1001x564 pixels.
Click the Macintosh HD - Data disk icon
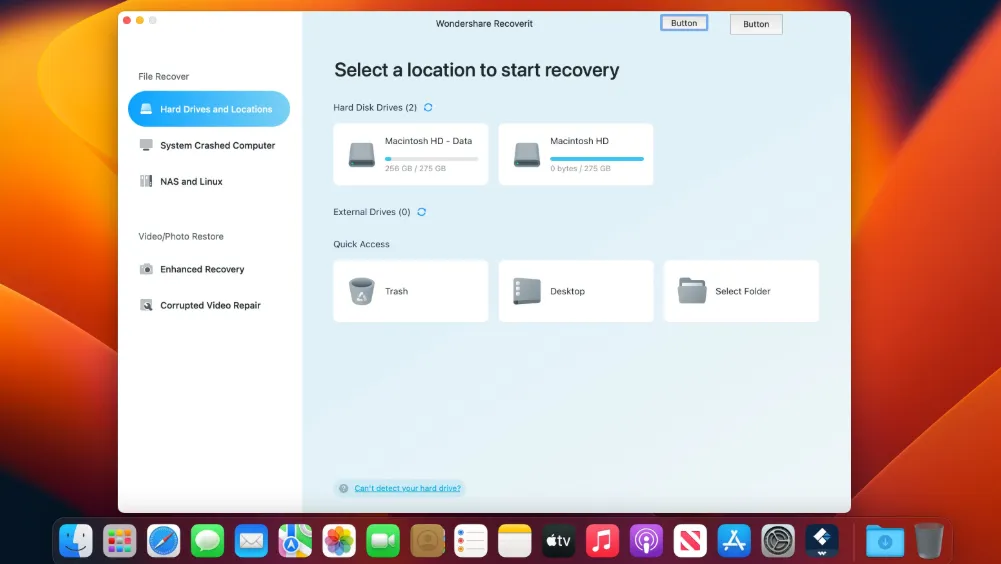point(361,155)
